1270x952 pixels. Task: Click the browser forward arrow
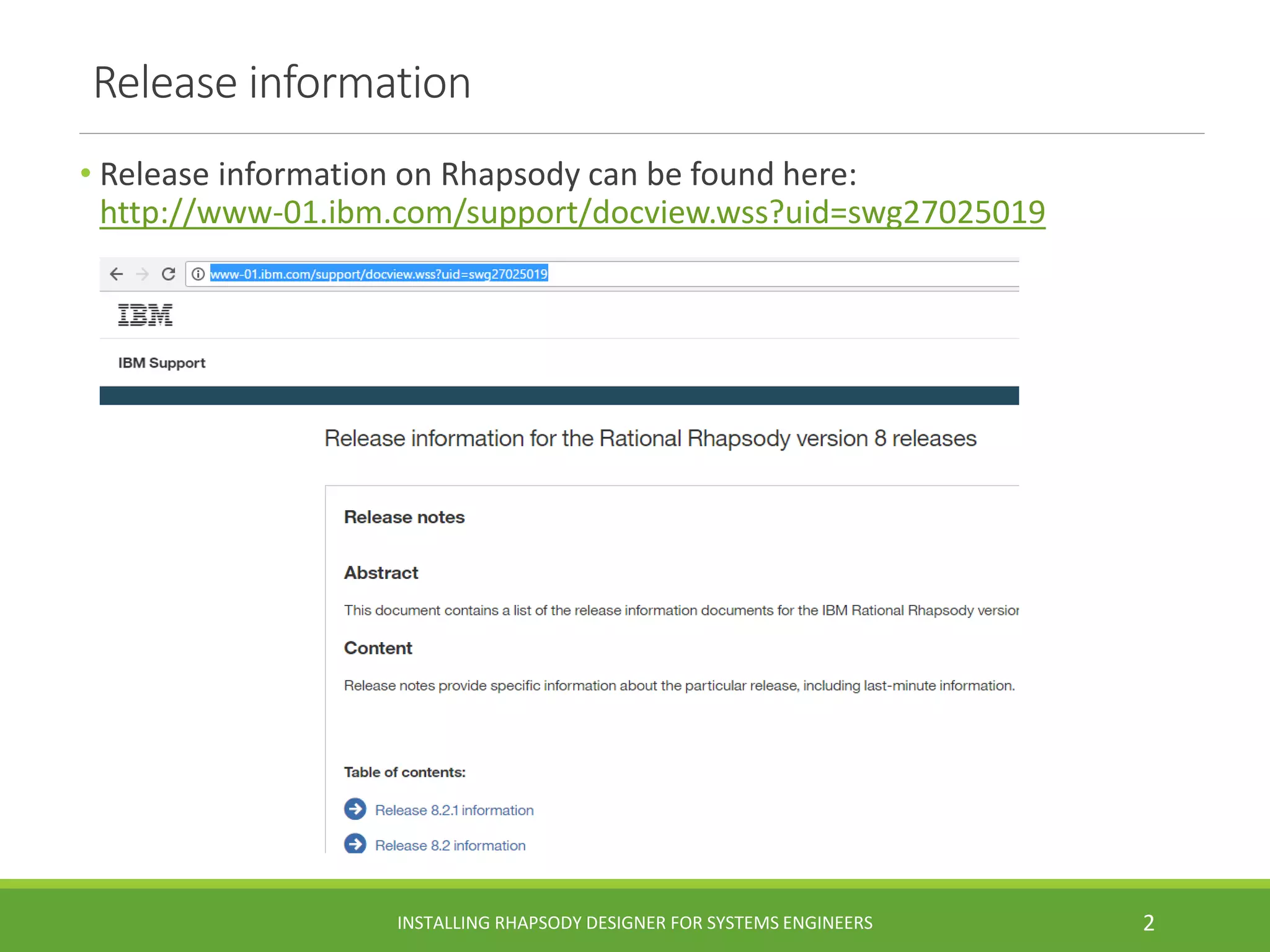(x=142, y=274)
